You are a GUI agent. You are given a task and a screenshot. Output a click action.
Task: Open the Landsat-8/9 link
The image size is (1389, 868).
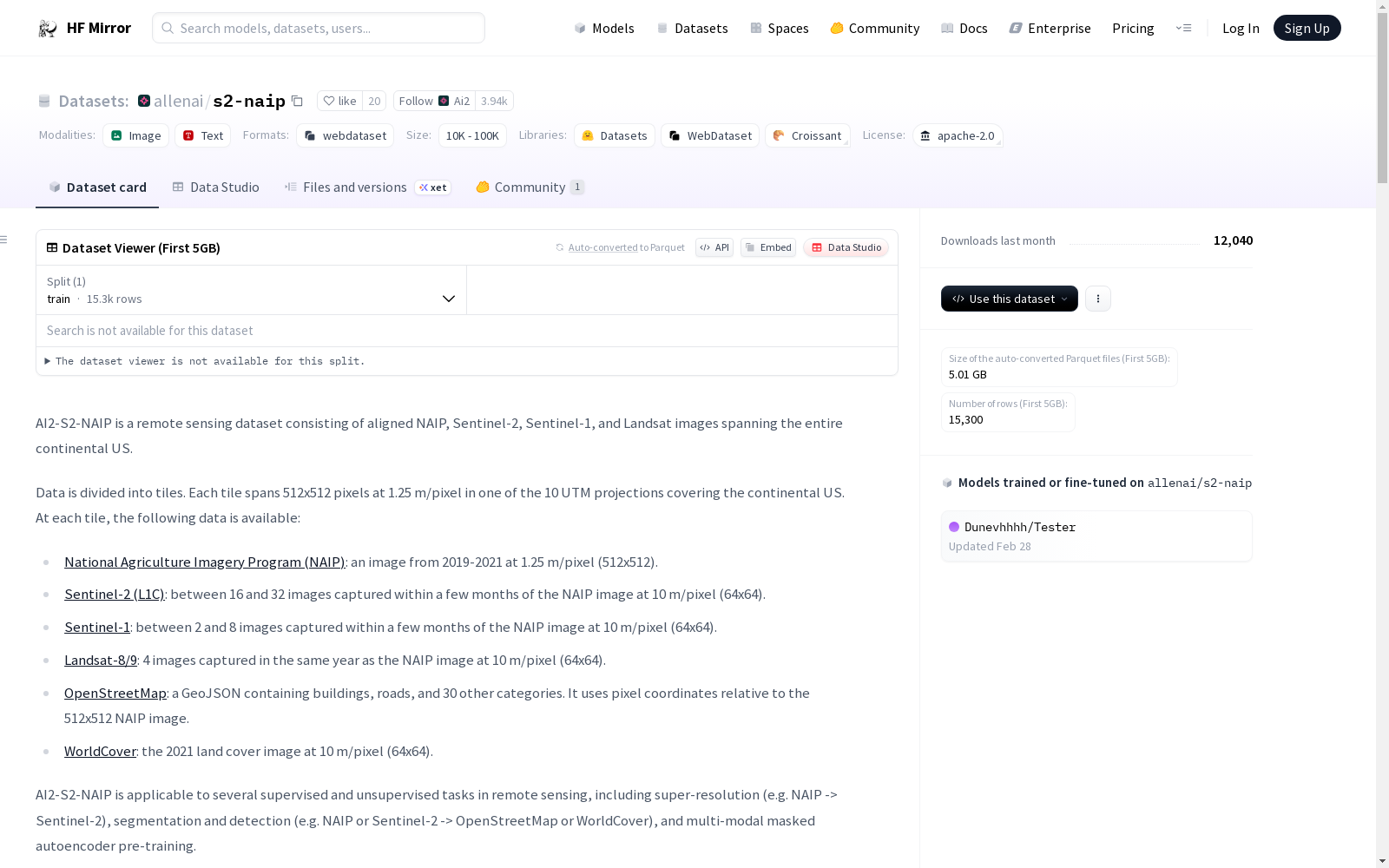point(101,660)
